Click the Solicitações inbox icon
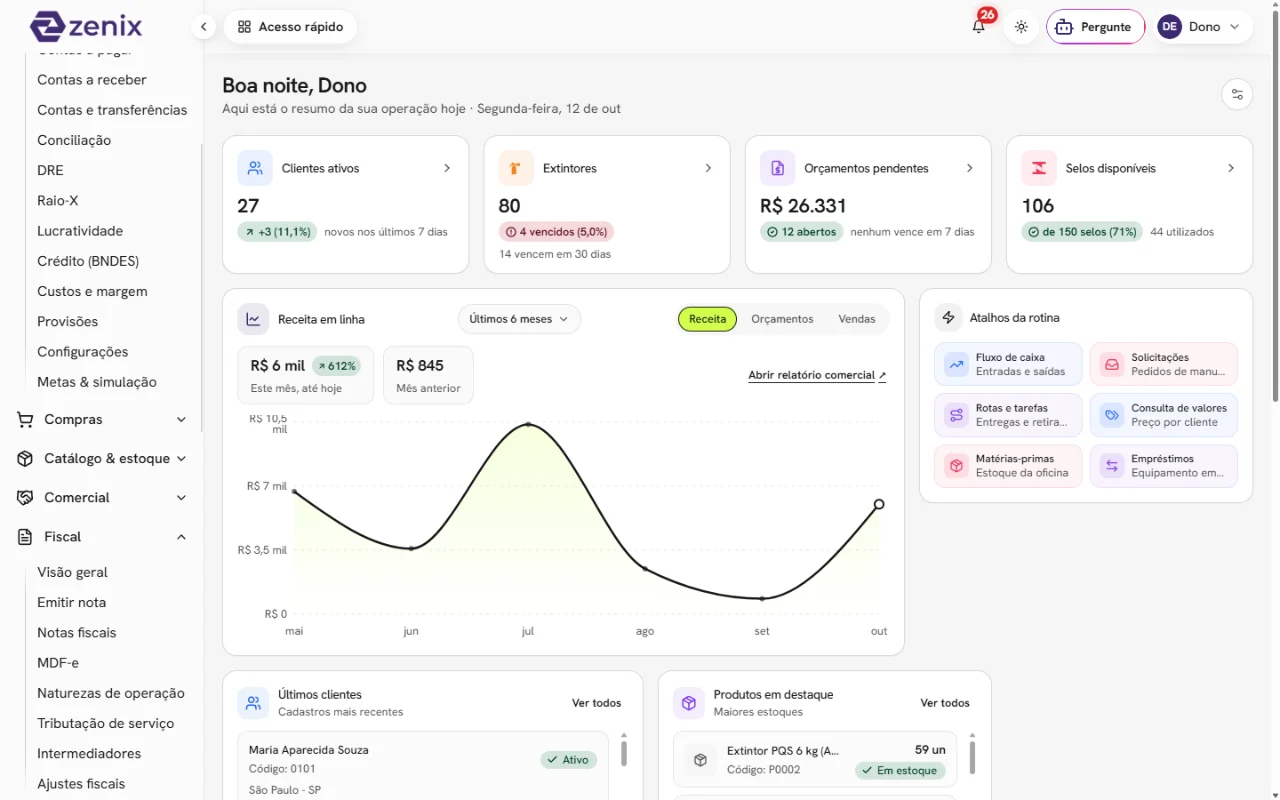The width and height of the screenshot is (1280, 800). 1112,364
